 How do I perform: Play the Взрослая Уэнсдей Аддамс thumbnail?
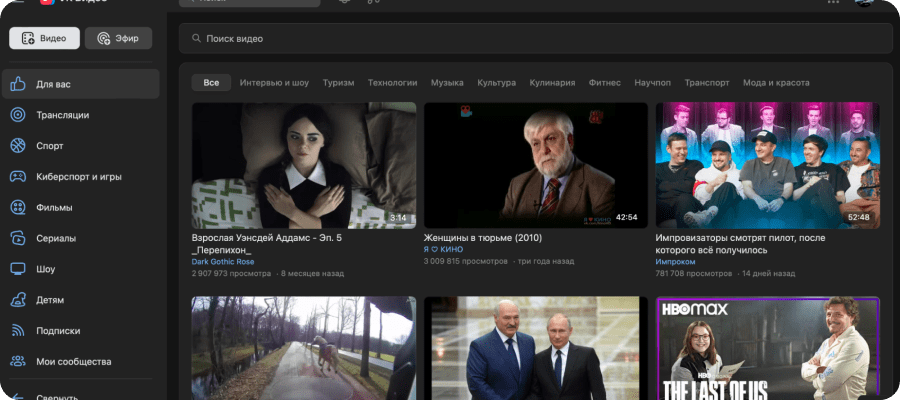click(304, 165)
